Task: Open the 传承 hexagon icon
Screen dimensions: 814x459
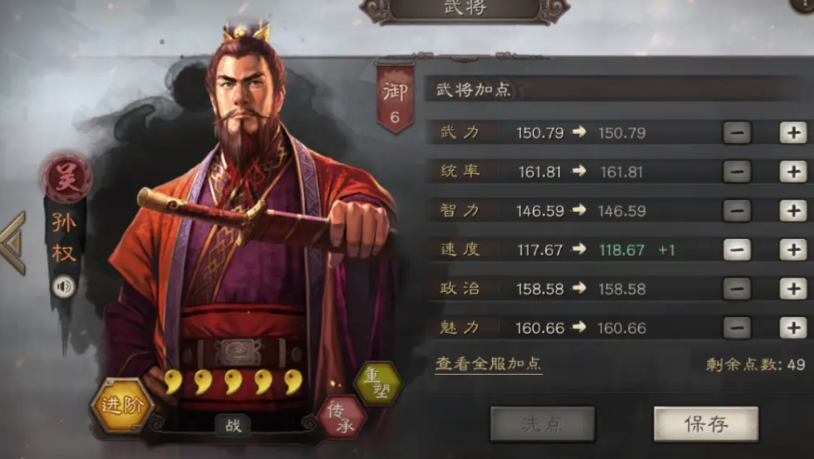Action: click(342, 417)
